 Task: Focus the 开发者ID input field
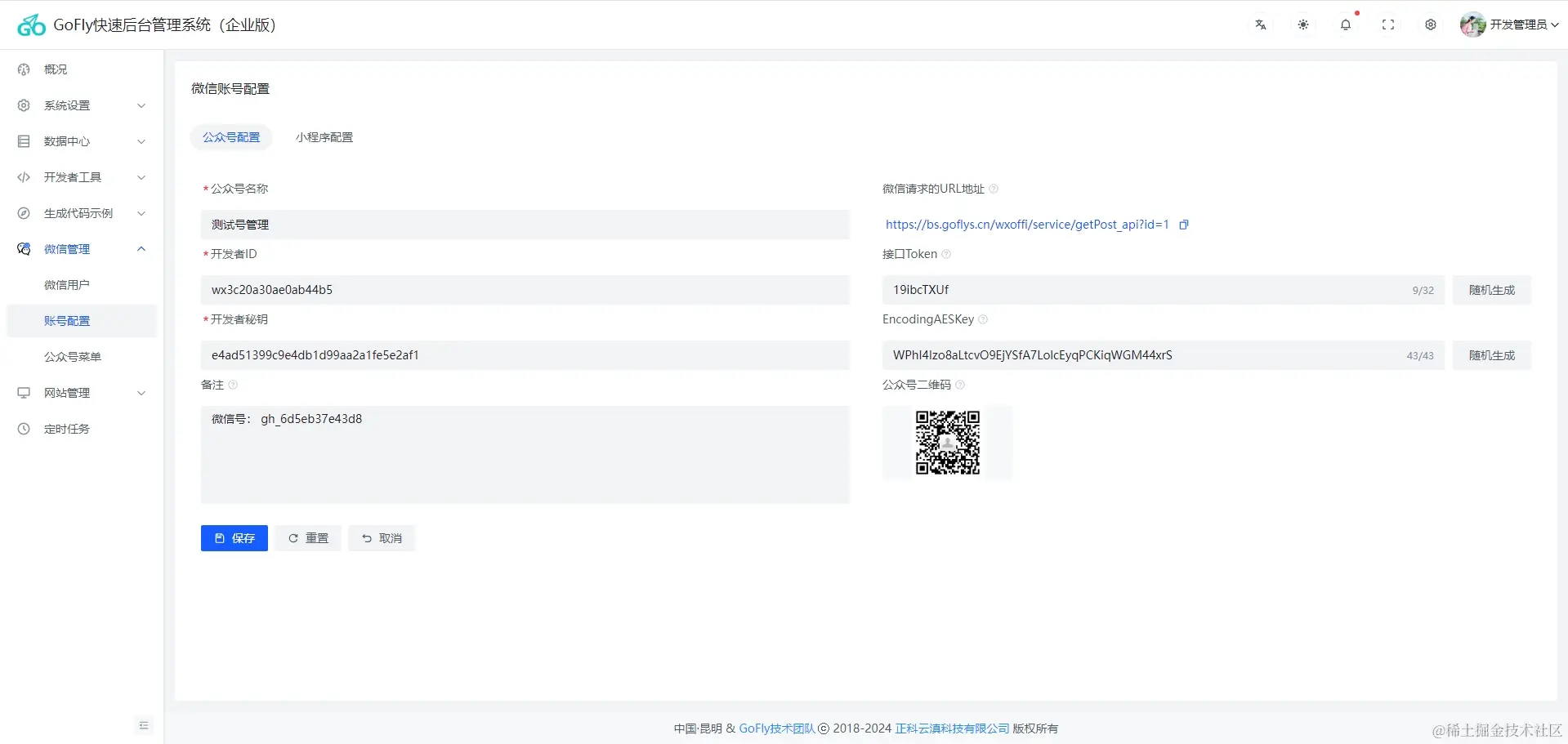[x=525, y=290]
